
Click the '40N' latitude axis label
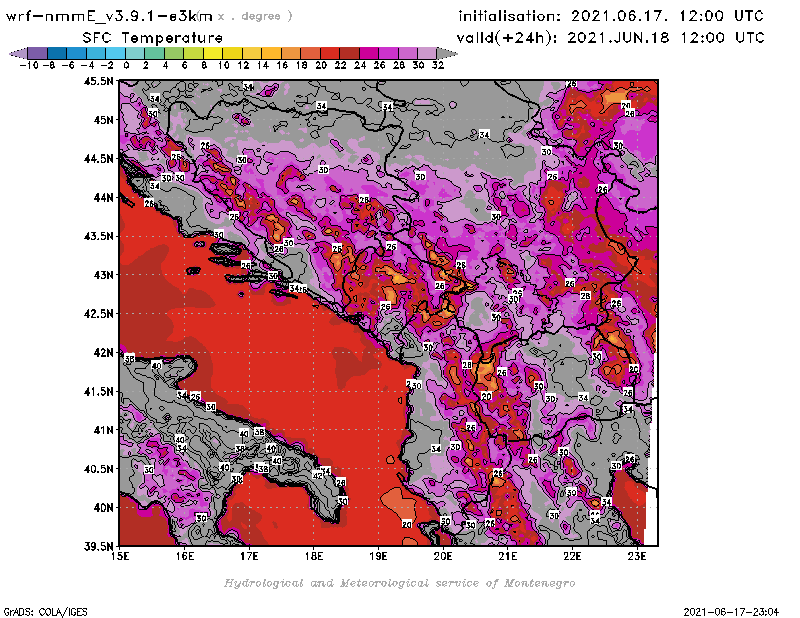(x=104, y=508)
